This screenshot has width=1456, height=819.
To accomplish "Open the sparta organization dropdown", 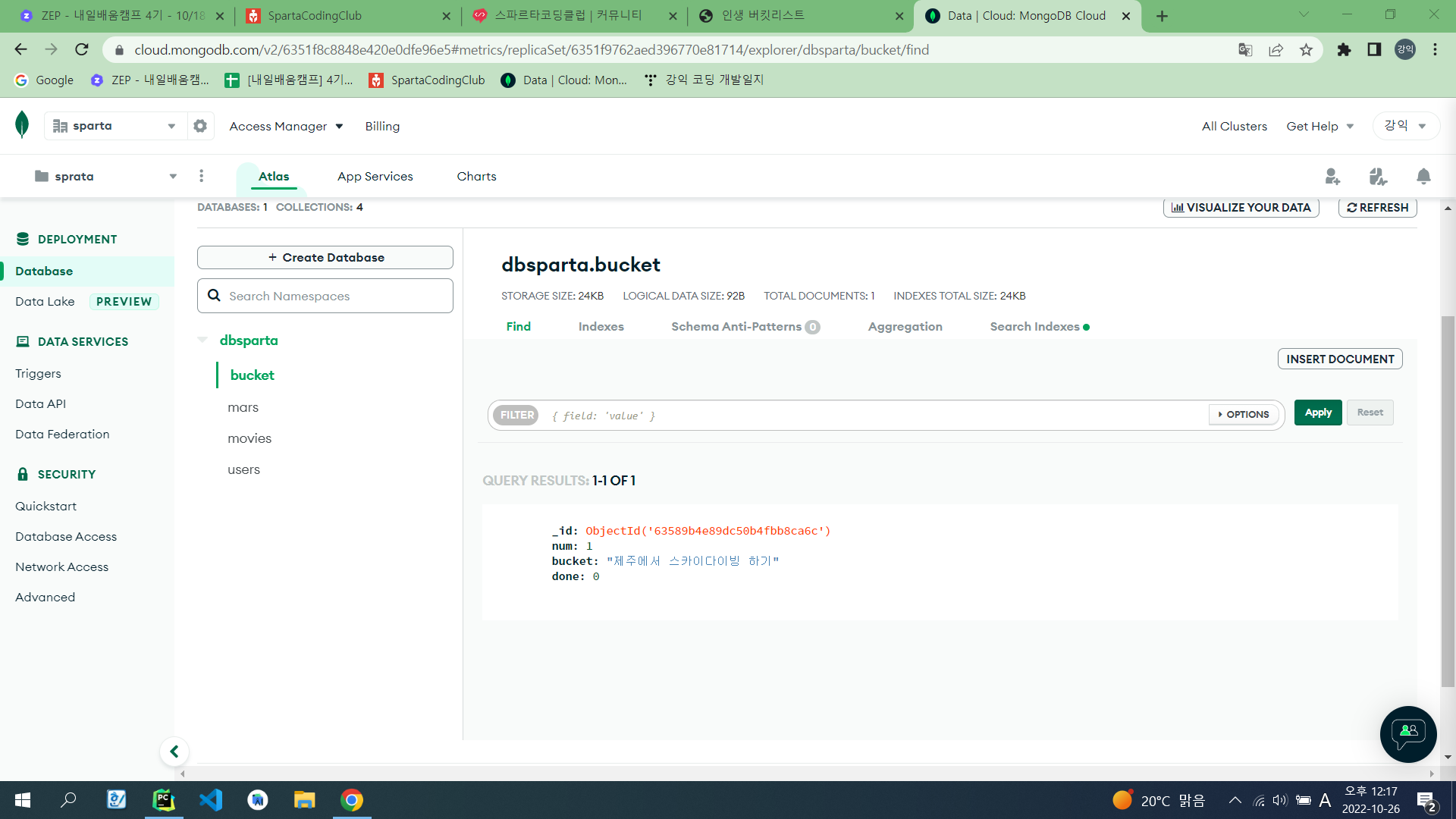I will [x=115, y=126].
